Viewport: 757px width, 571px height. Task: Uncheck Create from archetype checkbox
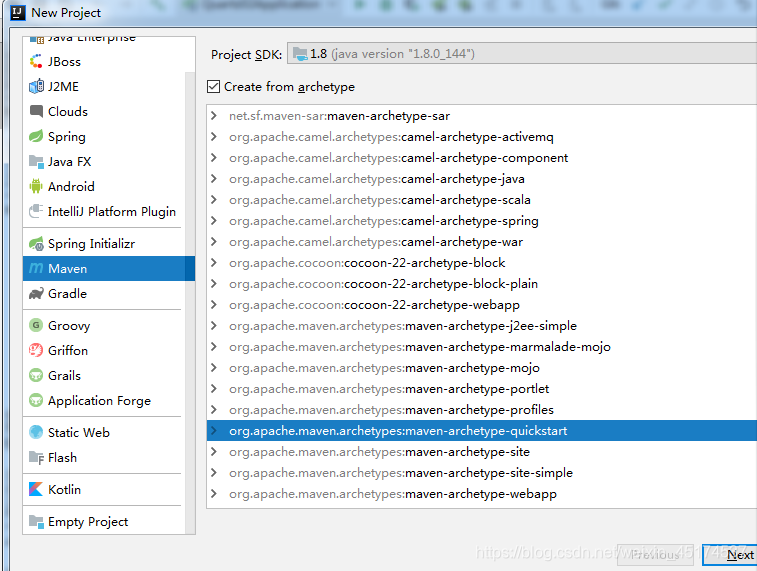(x=213, y=86)
